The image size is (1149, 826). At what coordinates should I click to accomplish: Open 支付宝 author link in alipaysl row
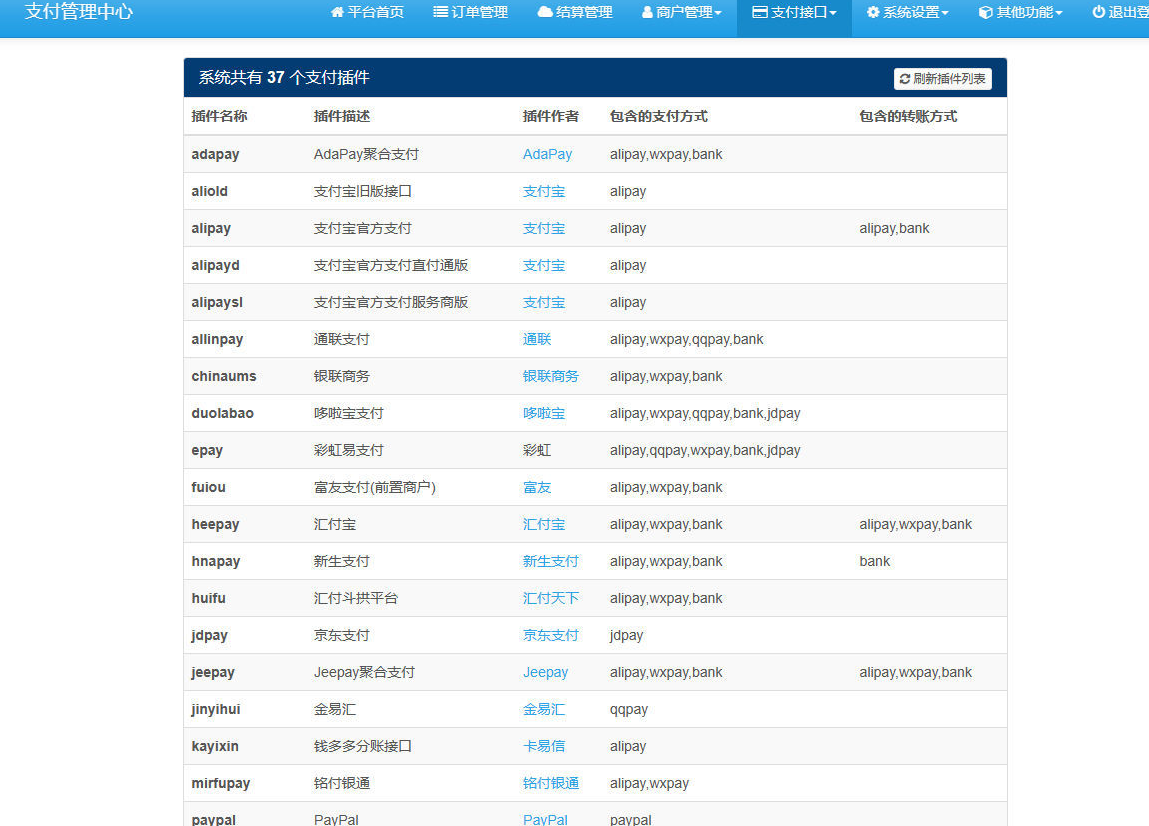544,303
